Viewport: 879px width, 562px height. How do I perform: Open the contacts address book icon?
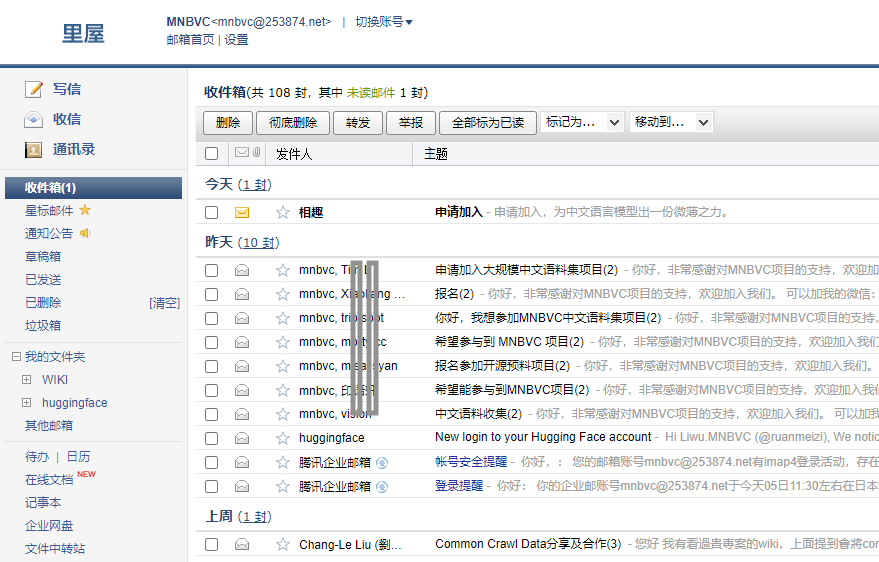(34, 149)
